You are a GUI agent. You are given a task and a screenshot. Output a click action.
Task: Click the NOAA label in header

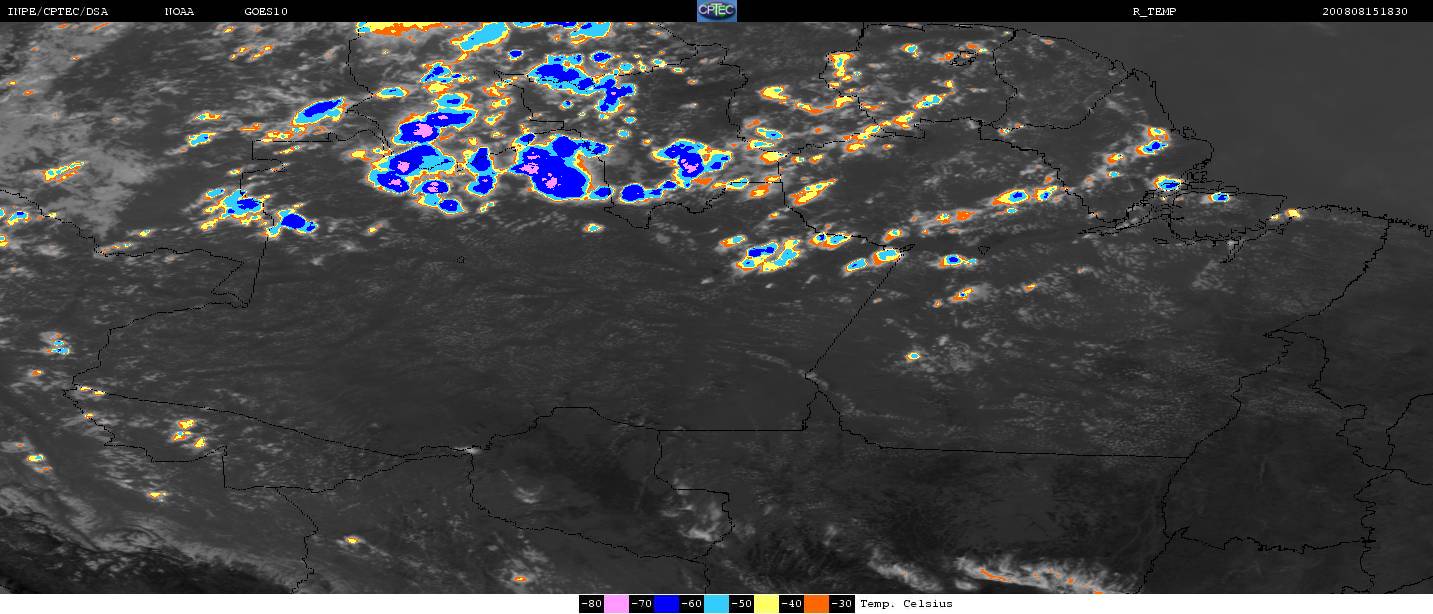[179, 10]
